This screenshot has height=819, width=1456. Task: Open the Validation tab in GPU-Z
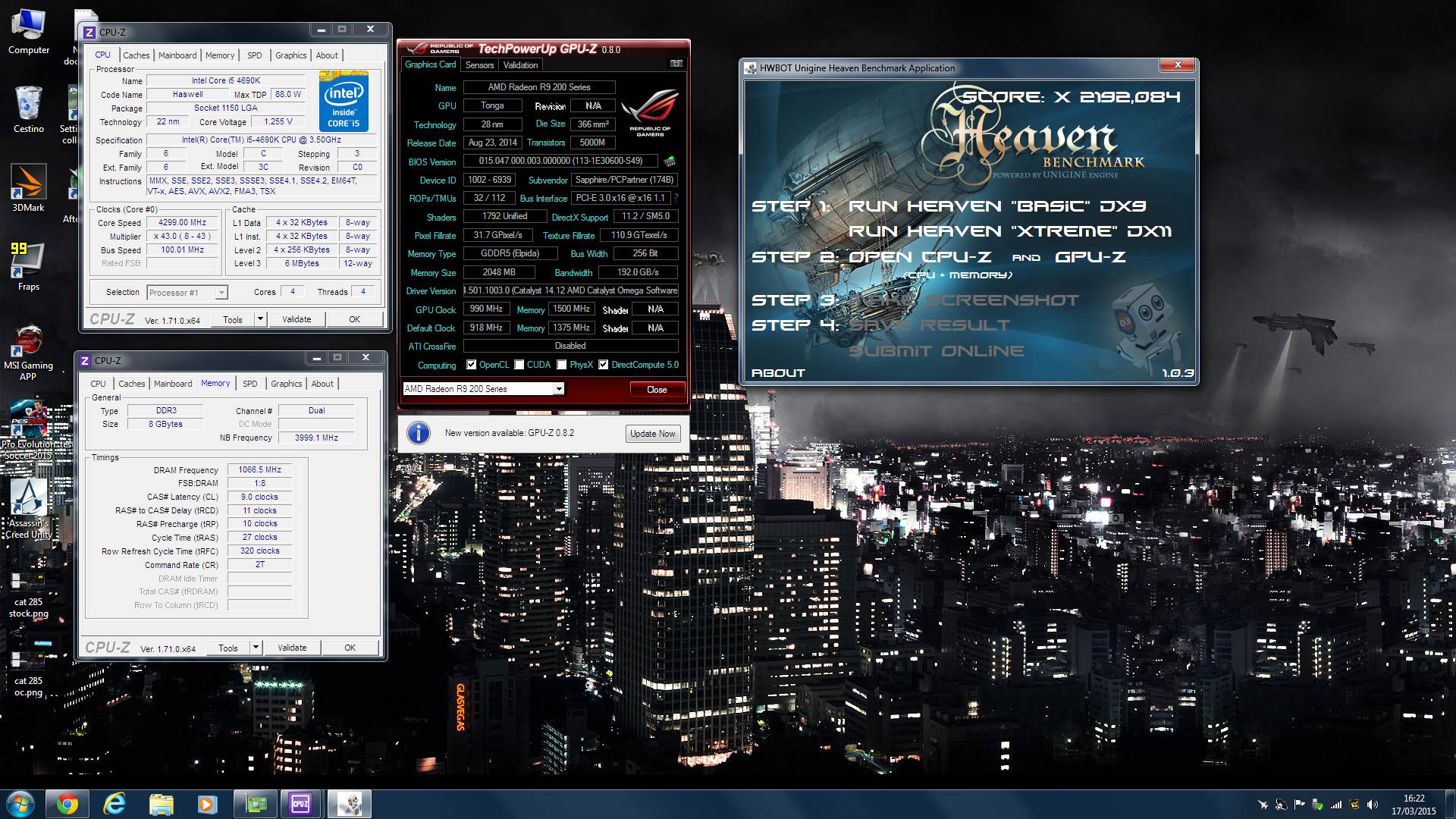point(521,65)
